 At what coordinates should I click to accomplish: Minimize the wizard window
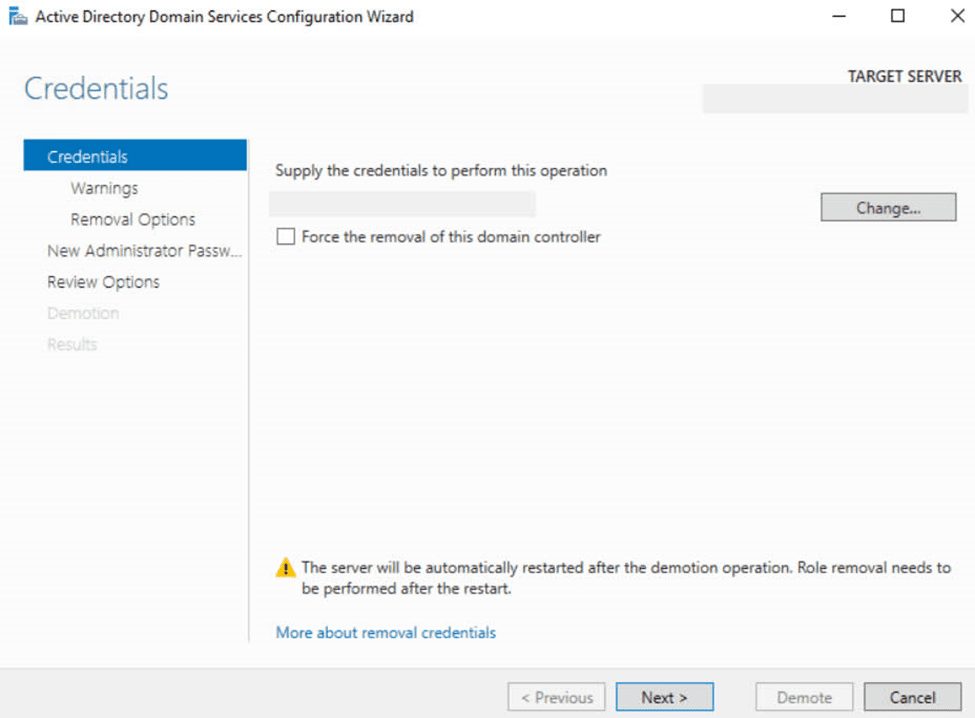pos(839,16)
